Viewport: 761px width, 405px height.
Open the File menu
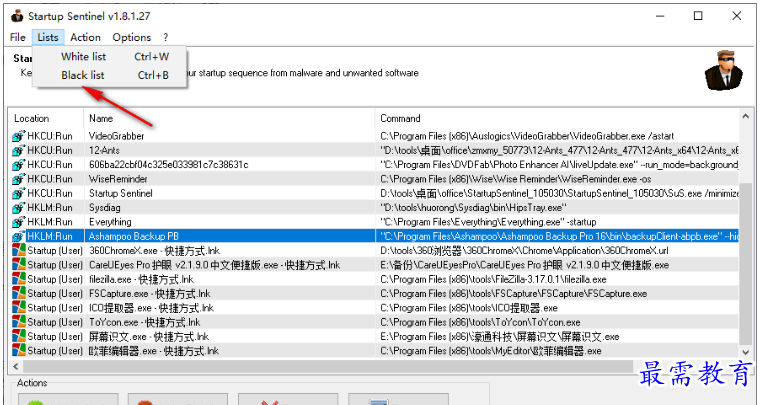coord(17,37)
